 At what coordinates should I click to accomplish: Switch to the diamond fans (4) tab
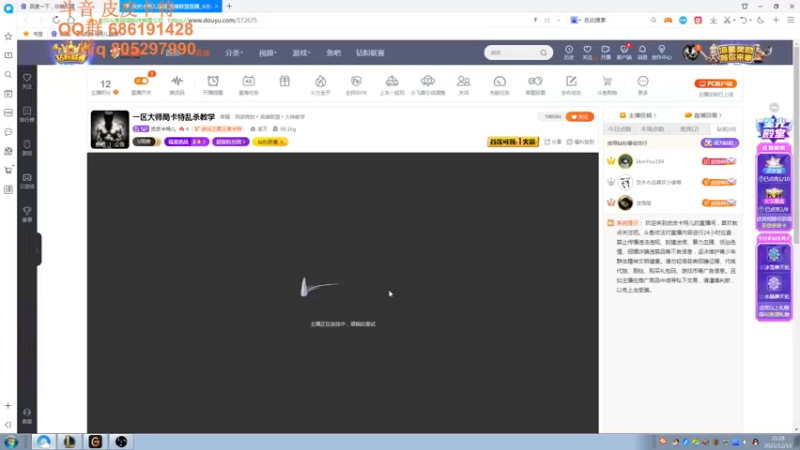[726, 129]
